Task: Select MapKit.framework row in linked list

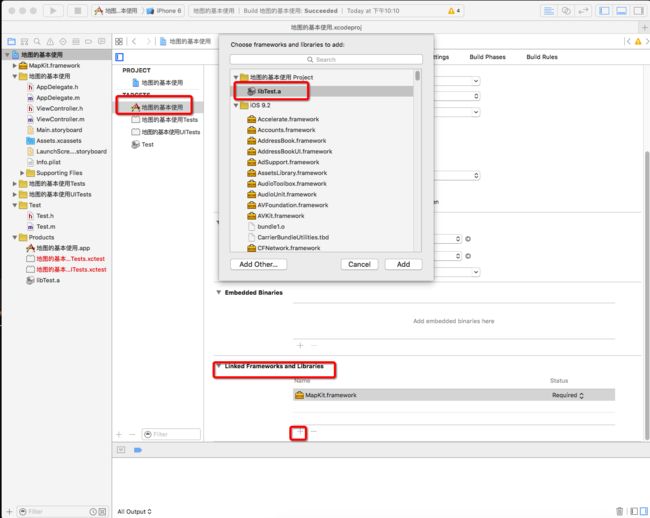Action: click(x=454, y=395)
